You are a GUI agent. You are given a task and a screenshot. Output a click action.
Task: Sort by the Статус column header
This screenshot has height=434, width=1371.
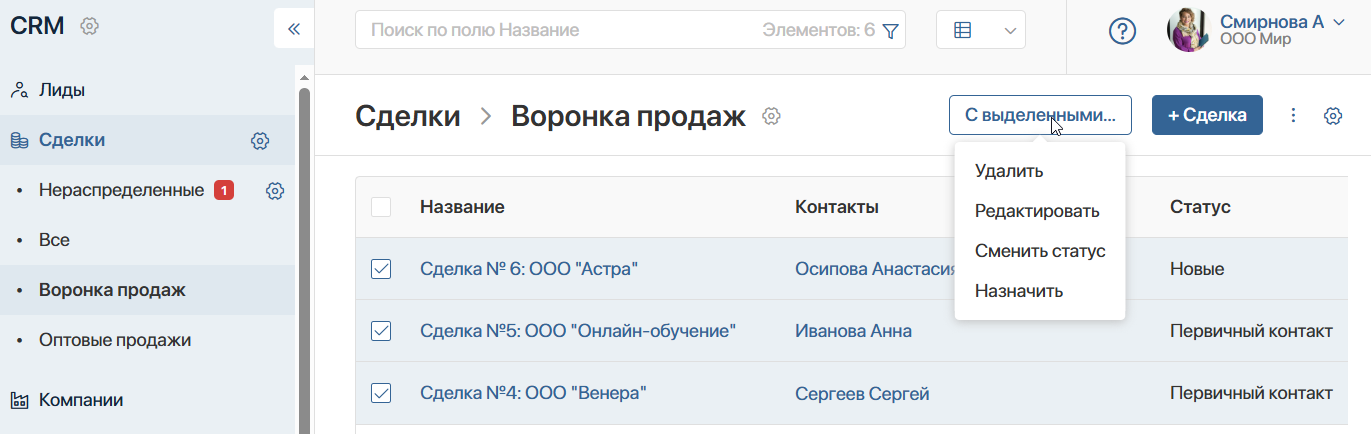[1200, 207]
